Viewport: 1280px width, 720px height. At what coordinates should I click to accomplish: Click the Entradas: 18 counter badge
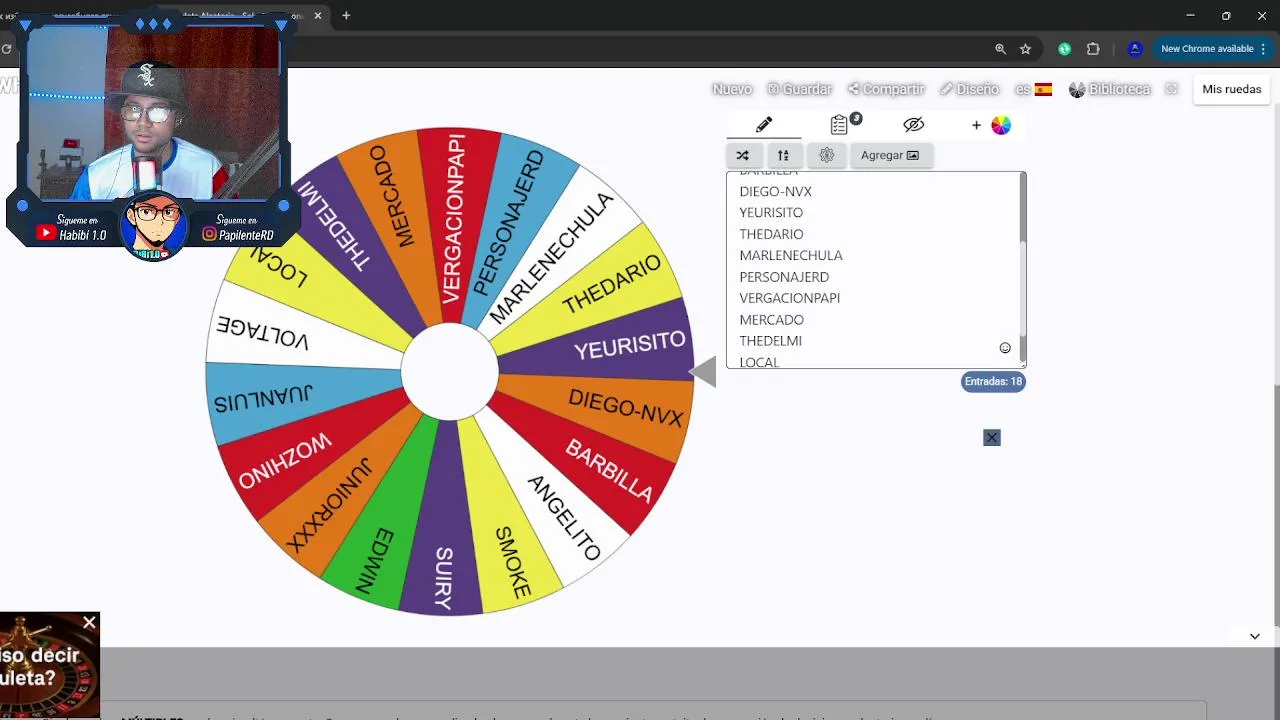point(993,381)
